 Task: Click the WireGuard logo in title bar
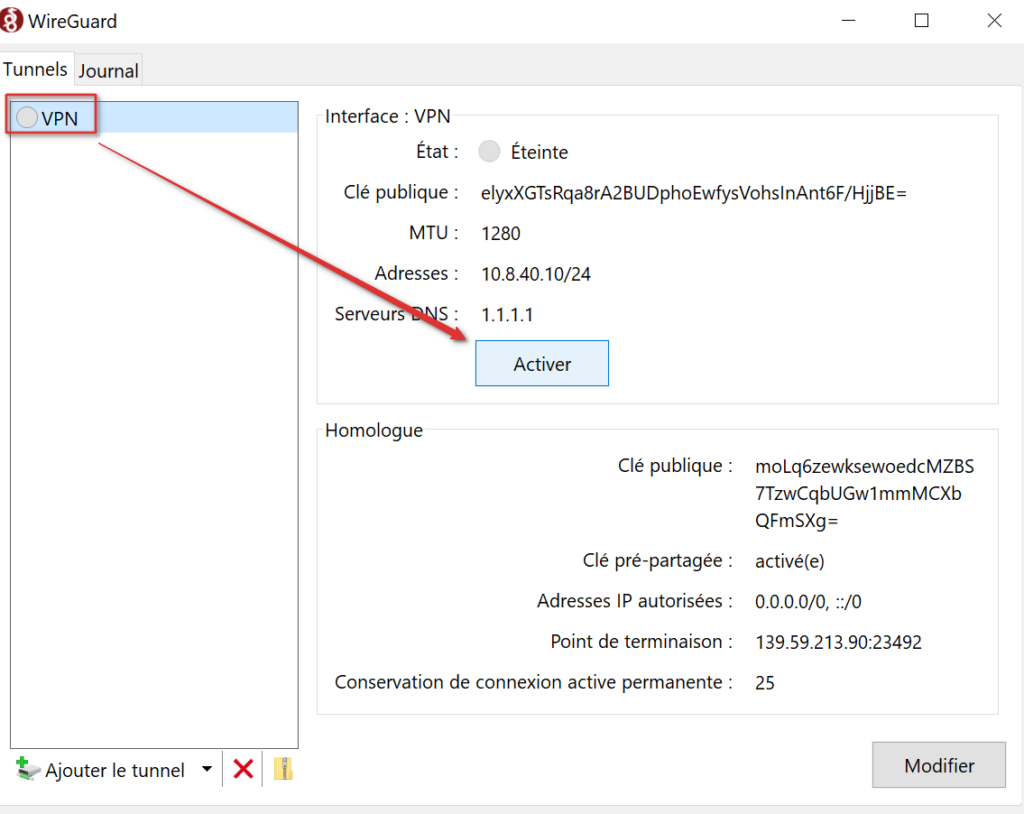coord(13,20)
